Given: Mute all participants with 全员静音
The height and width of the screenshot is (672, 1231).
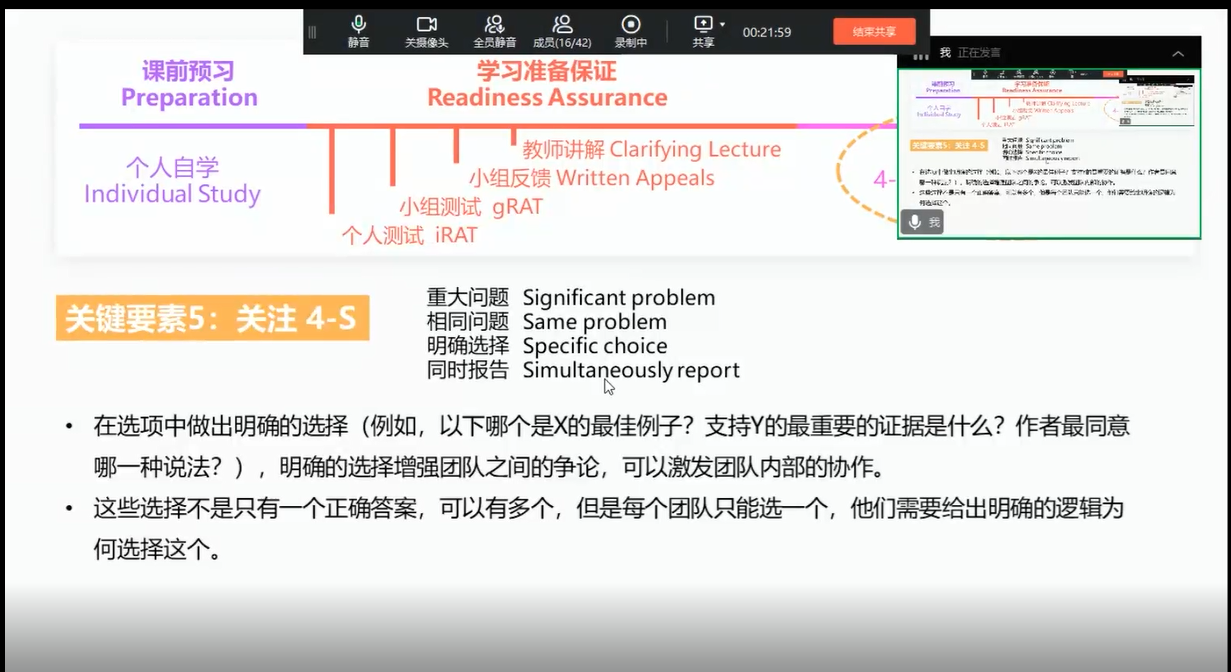Looking at the screenshot, I should (x=494, y=30).
